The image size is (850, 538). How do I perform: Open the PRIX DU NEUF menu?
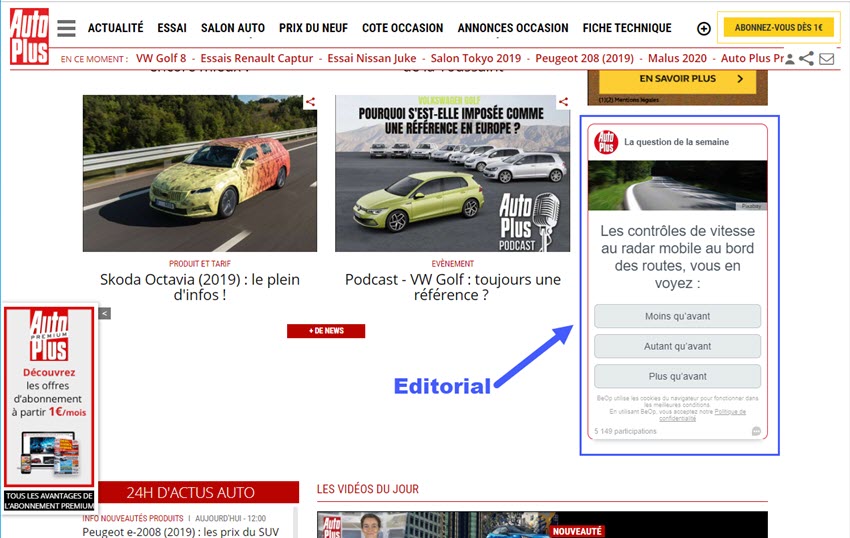click(313, 28)
